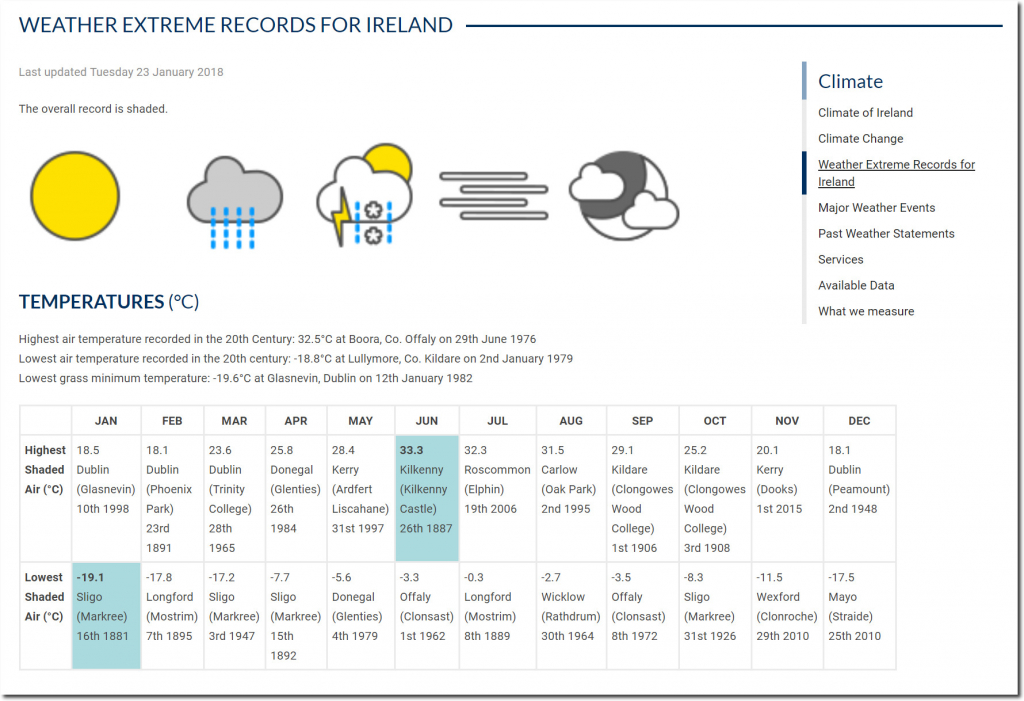This screenshot has height=701, width=1024.
Task: Click the APR column header
Action: tap(296, 421)
